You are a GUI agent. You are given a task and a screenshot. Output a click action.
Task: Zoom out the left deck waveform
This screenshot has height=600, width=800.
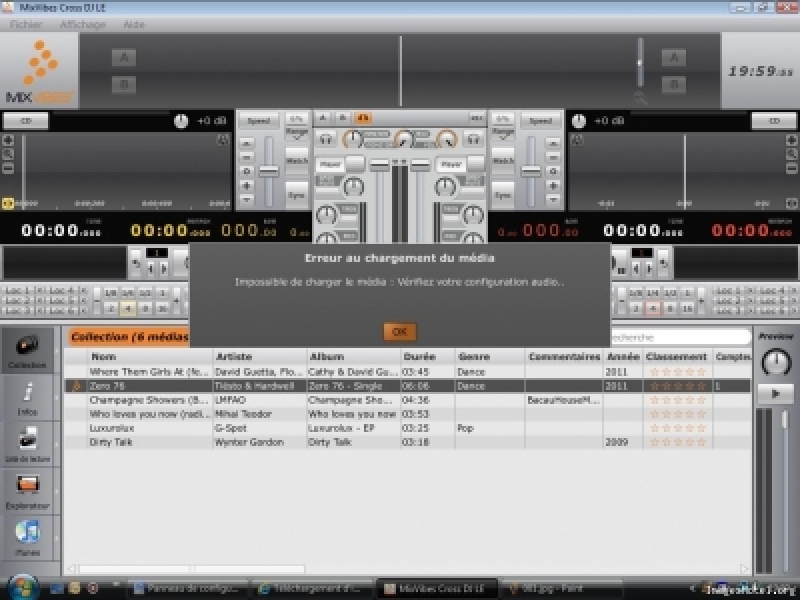8,167
